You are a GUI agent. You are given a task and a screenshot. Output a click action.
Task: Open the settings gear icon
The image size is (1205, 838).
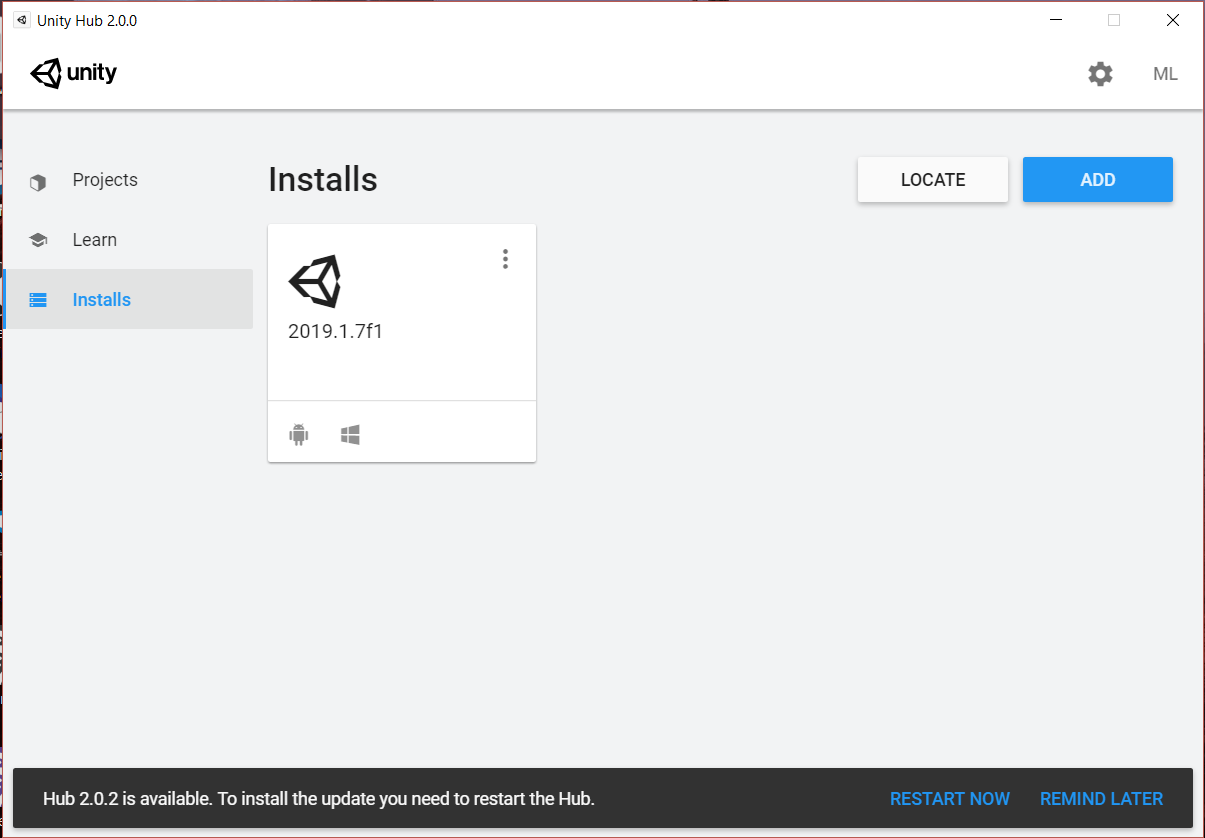pos(1100,74)
